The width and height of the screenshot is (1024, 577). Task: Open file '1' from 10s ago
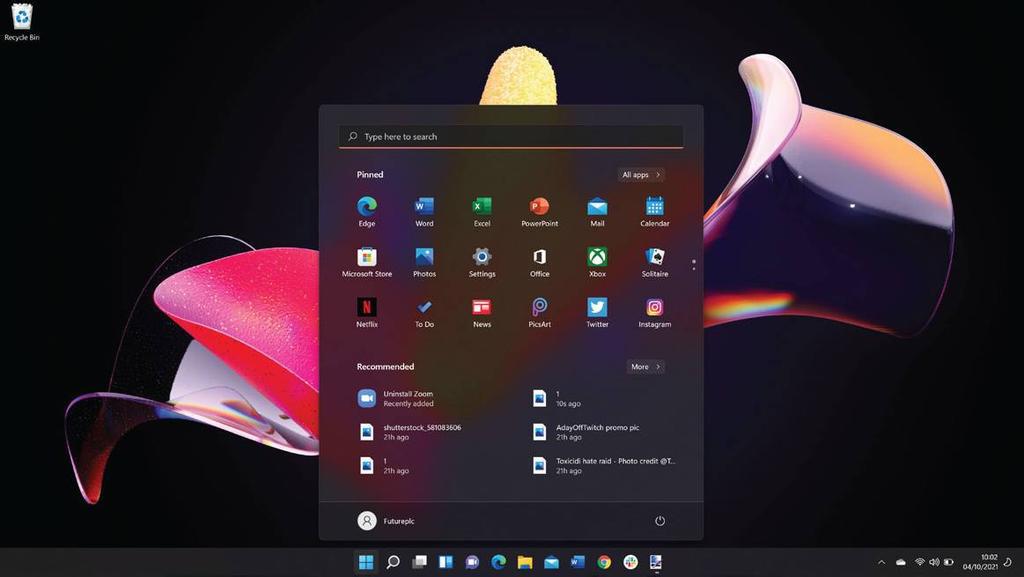[556, 399]
